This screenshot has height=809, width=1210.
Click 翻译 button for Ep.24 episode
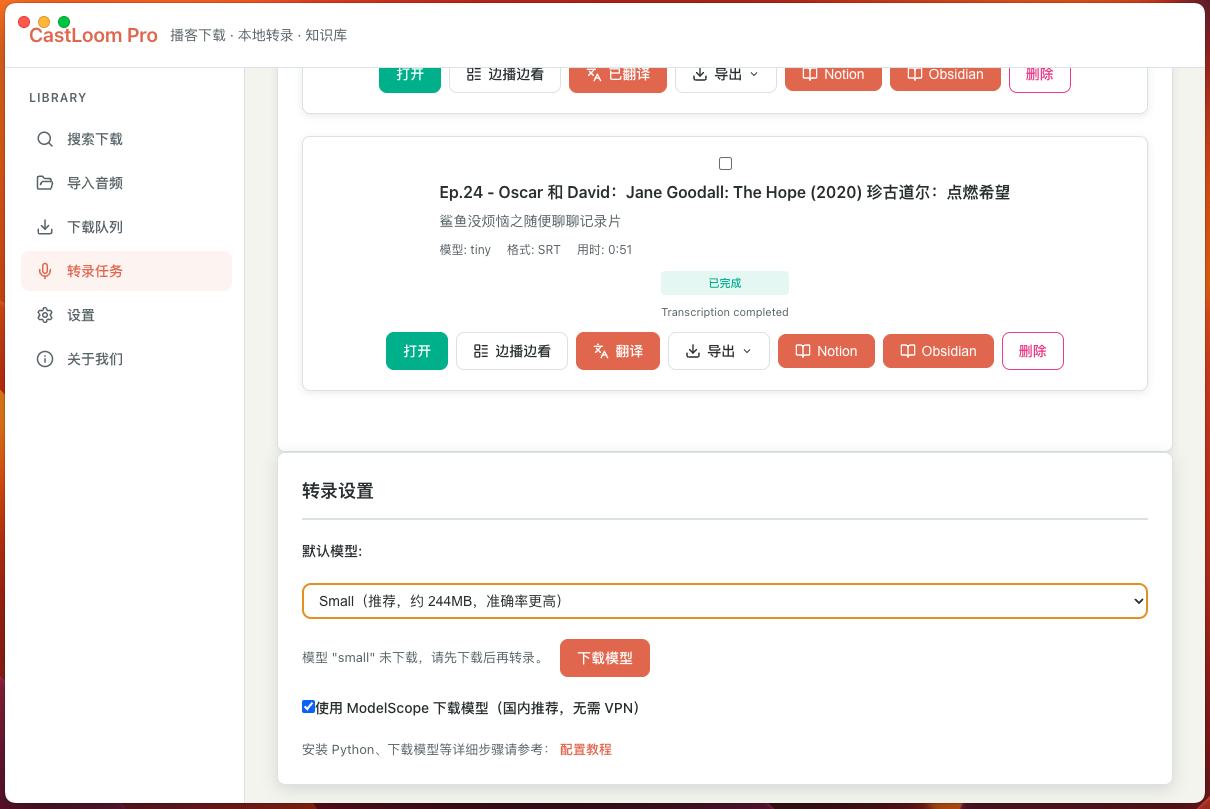(x=618, y=351)
